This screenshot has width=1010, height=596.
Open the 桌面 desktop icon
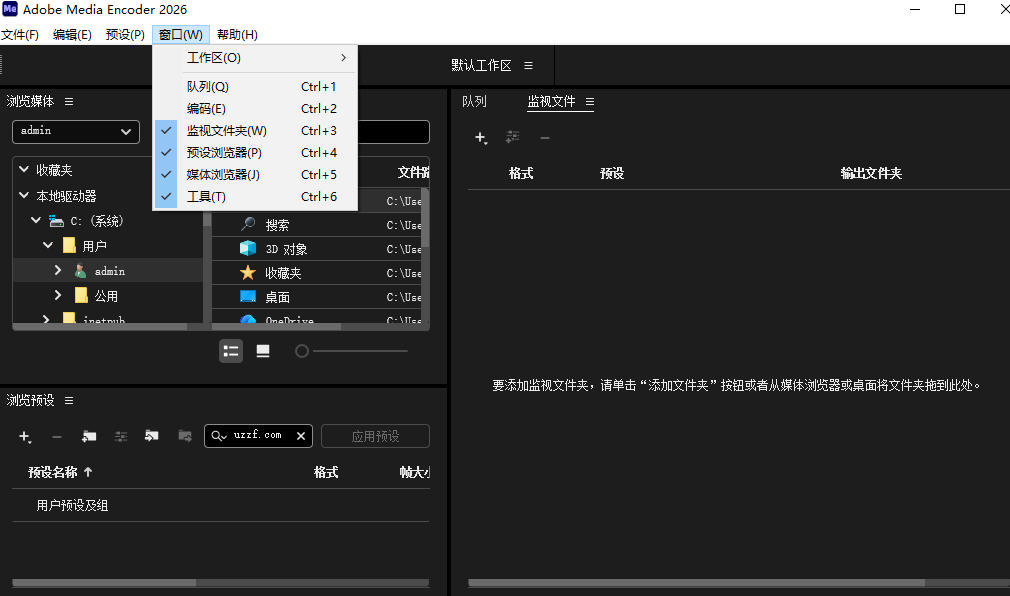[x=248, y=296]
